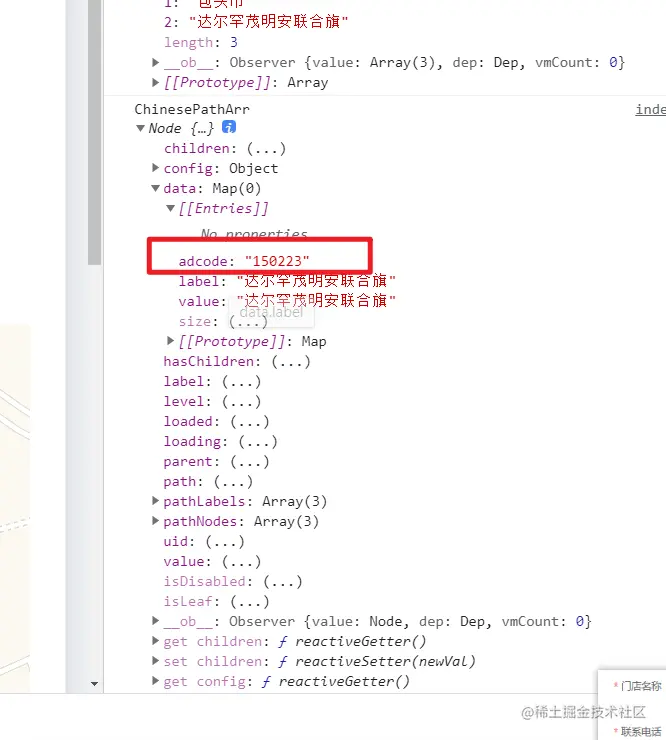
Task: Expand set children reactiveSetter row
Action: [155, 661]
